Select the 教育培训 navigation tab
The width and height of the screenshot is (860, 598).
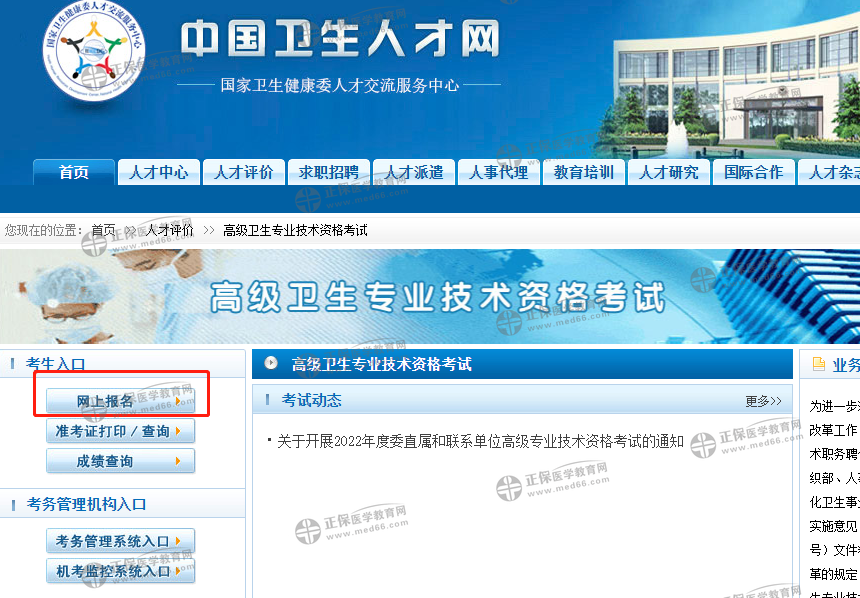(584, 172)
